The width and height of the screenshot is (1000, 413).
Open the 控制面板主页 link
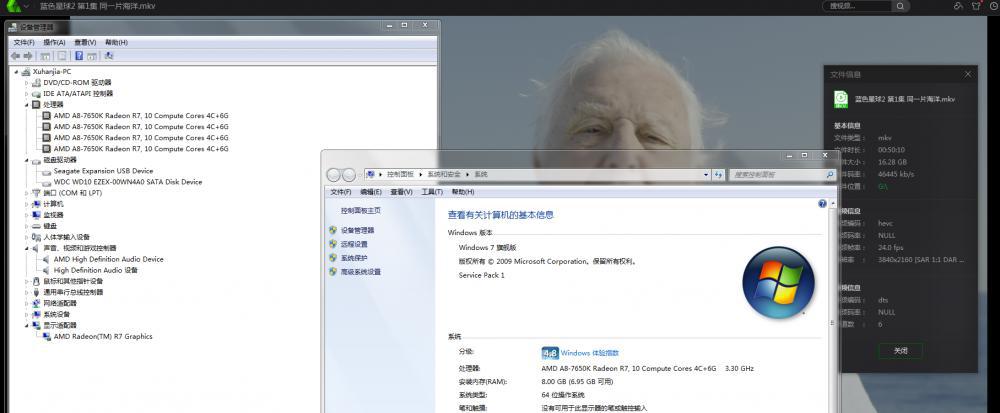(x=360, y=210)
